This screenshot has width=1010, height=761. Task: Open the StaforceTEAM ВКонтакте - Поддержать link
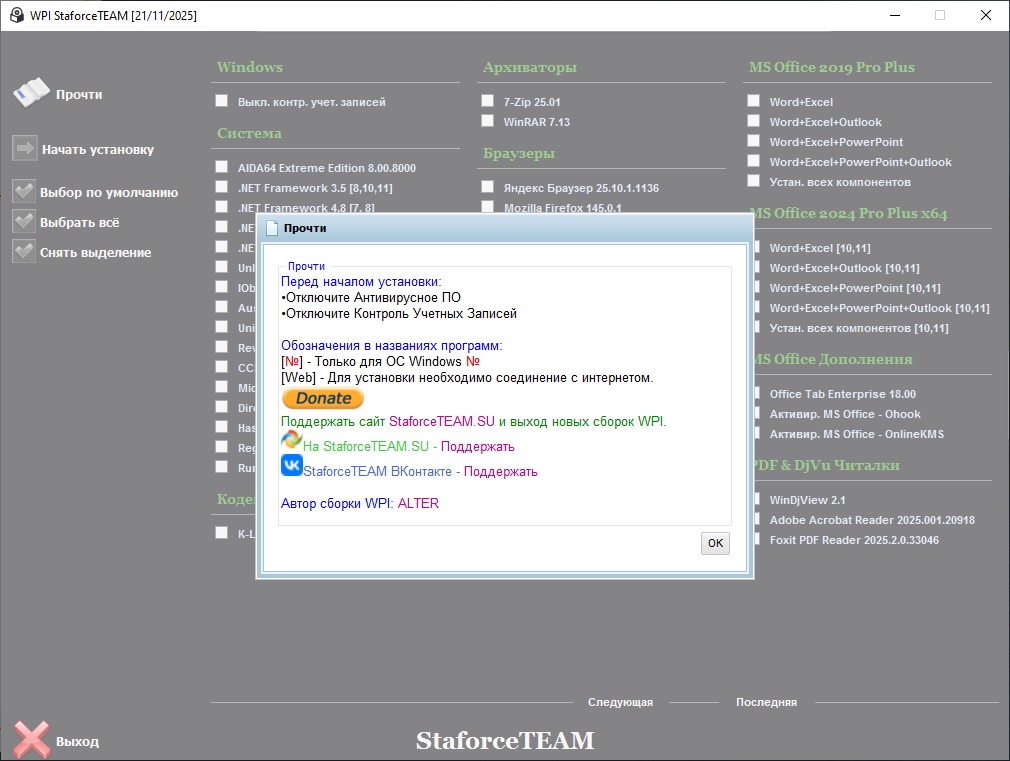(x=420, y=472)
